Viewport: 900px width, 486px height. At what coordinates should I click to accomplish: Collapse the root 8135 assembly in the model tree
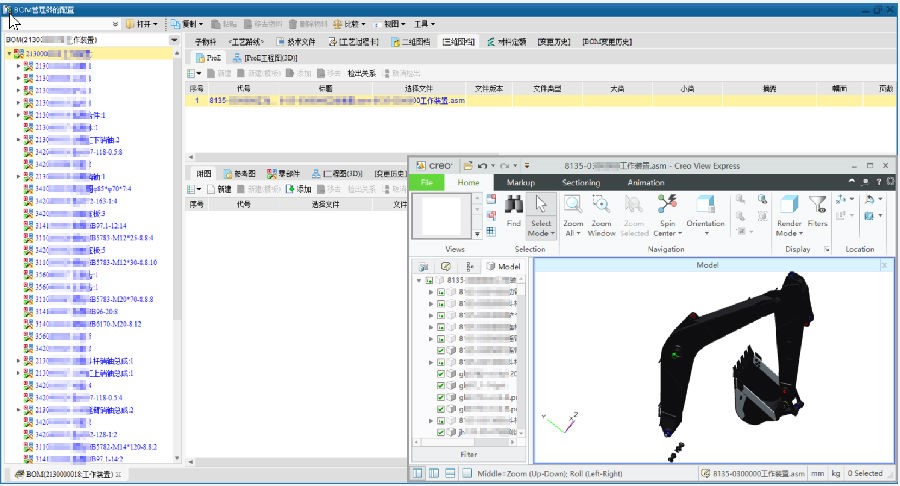pyautogui.click(x=420, y=281)
